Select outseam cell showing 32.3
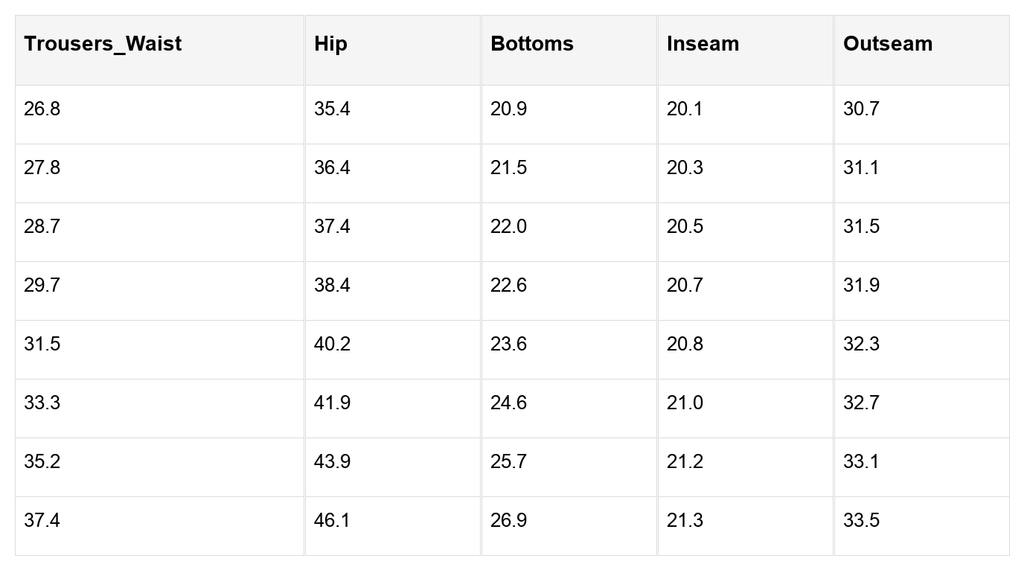Image resolution: width=1024 pixels, height=570 pixels. (x=921, y=350)
